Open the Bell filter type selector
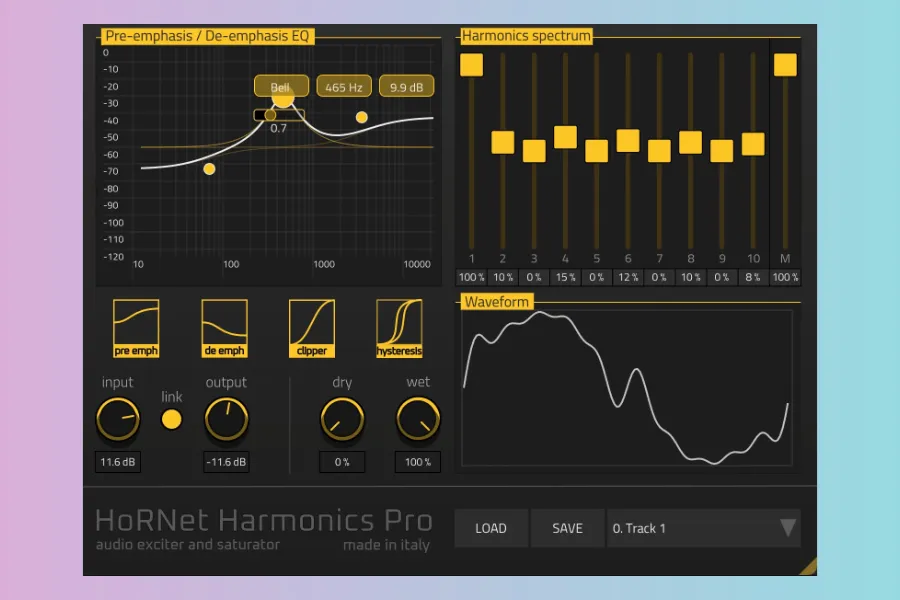 pyautogui.click(x=281, y=87)
